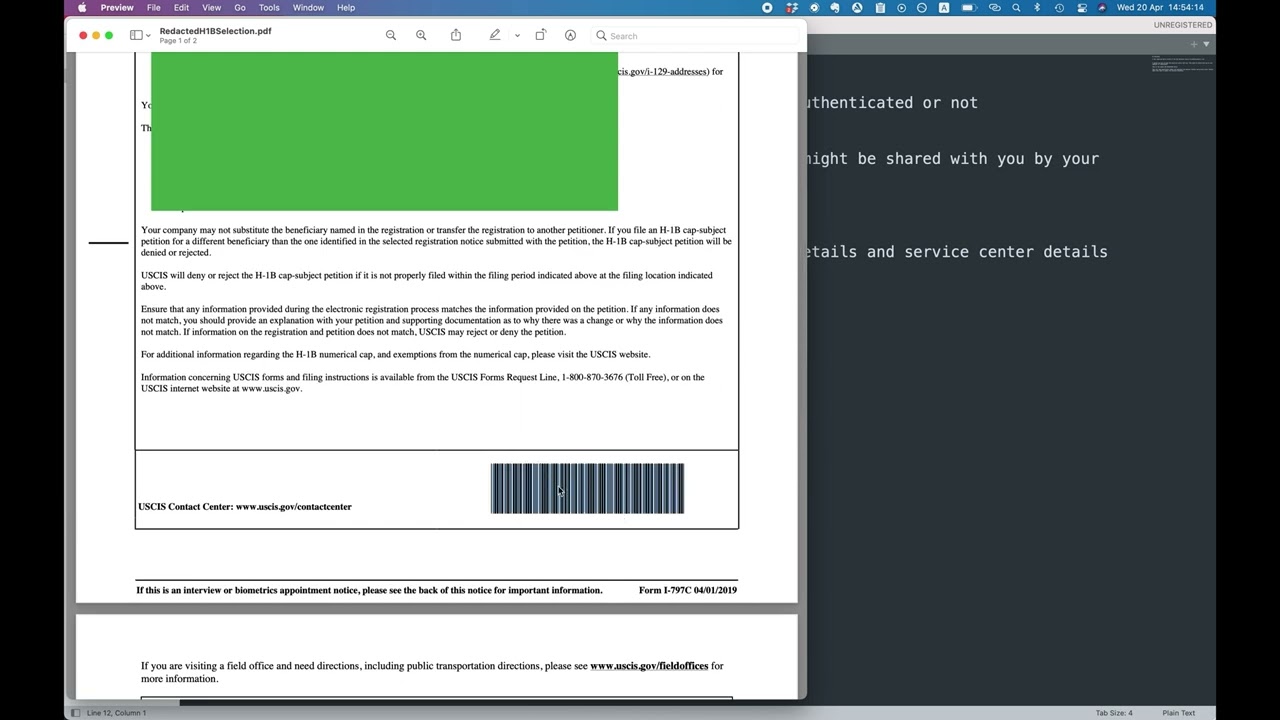Open the input source 'A' menu bar icon
The image size is (1280, 720).
tap(944, 7)
